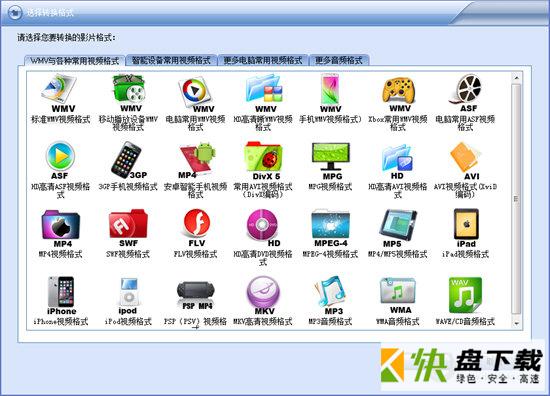This screenshot has width=550, height=396.
Task: Switch to the more audio formats tab
Action: click(x=339, y=60)
